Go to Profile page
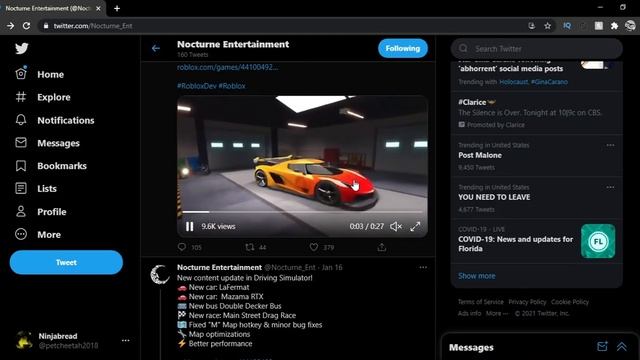The height and width of the screenshot is (360, 640). [x=41, y=212]
